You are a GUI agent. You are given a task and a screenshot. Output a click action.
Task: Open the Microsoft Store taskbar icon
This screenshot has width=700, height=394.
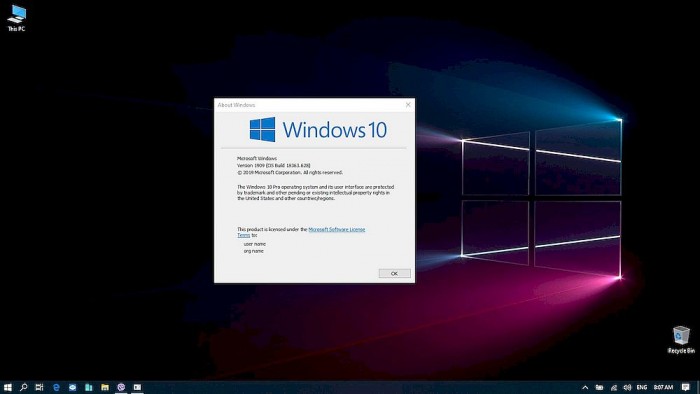coord(88,387)
